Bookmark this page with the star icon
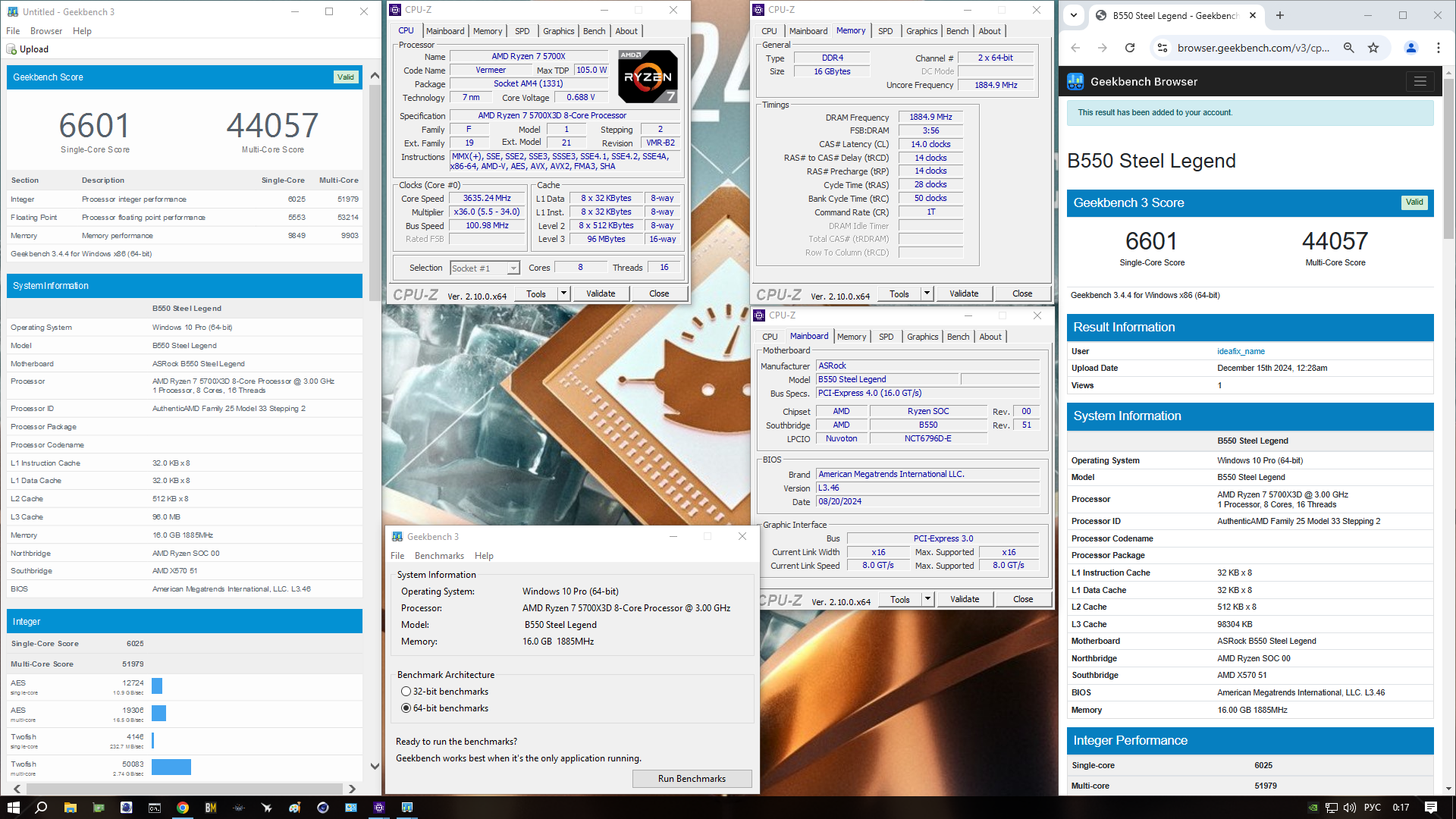Screen dimensions: 1456x819 [1373, 48]
